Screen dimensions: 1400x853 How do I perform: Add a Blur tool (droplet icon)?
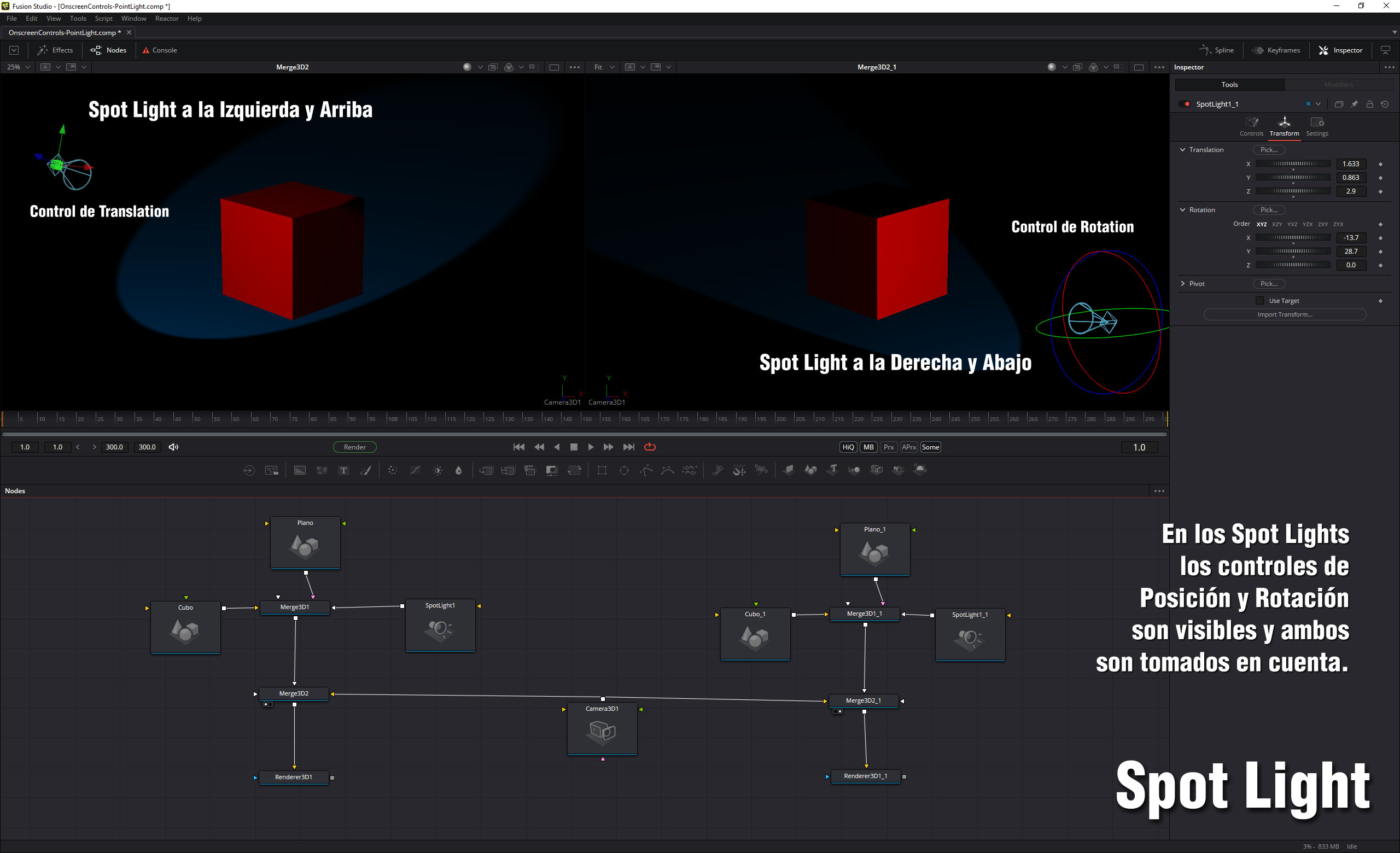click(458, 470)
